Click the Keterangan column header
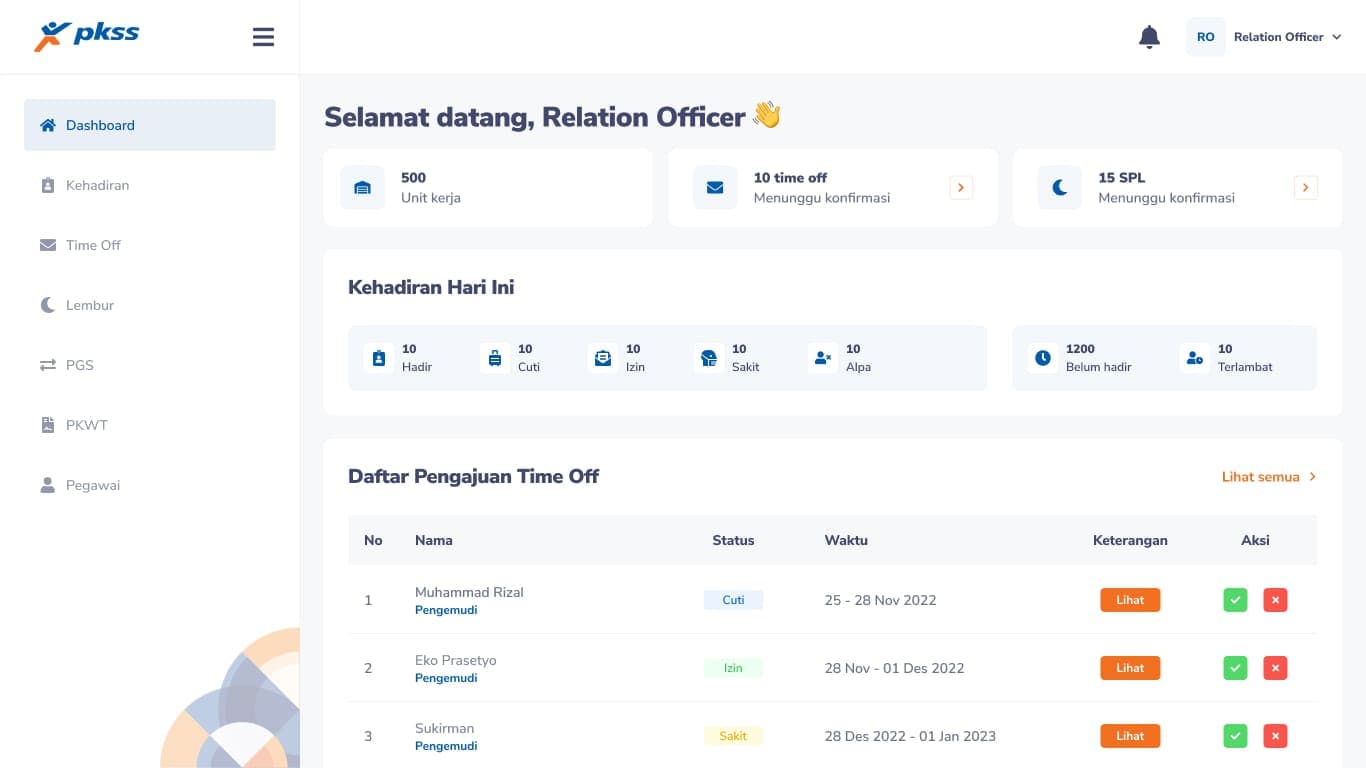 coord(1130,540)
